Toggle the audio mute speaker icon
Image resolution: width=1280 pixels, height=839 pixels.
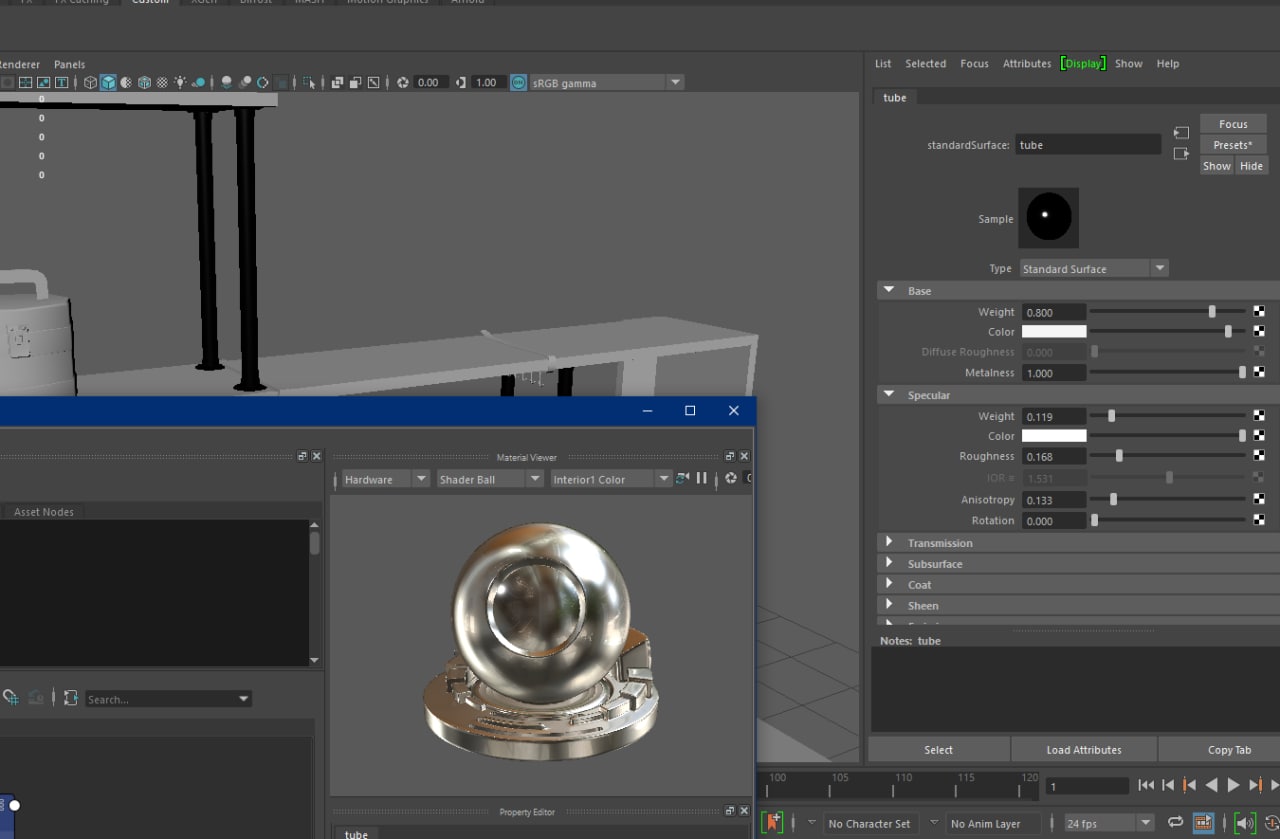pos(1244,823)
